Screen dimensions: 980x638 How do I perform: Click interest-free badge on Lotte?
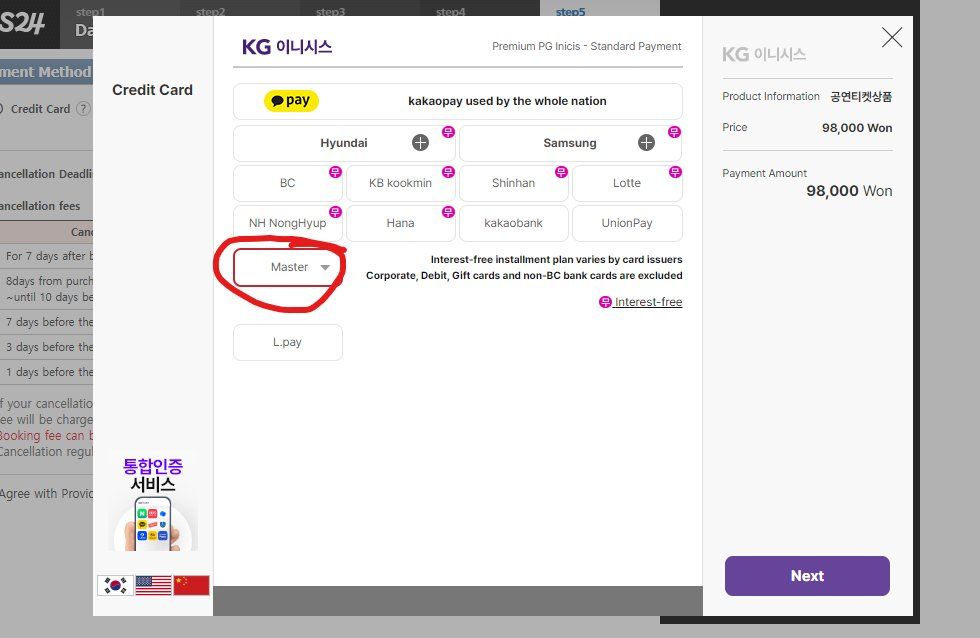click(x=675, y=172)
